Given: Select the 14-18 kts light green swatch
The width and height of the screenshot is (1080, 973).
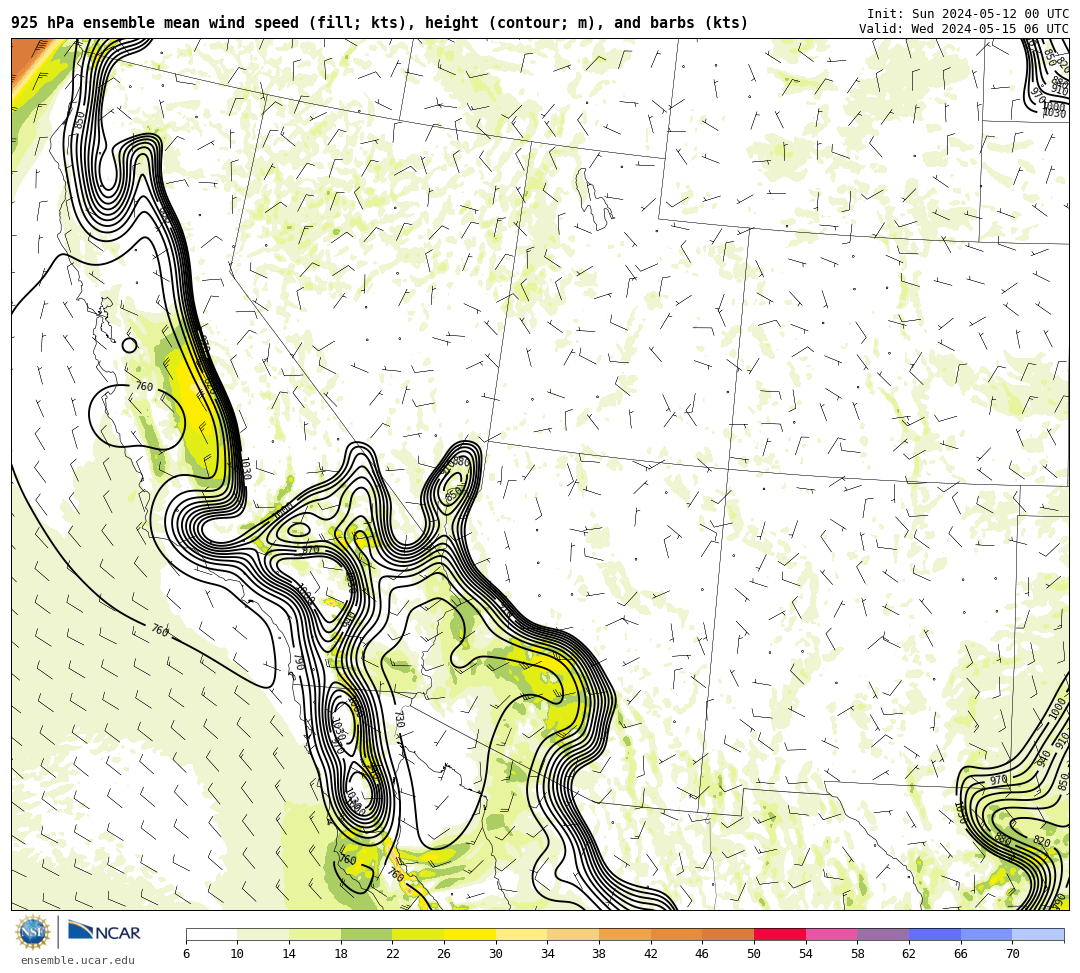Looking at the screenshot, I should coord(315,934).
